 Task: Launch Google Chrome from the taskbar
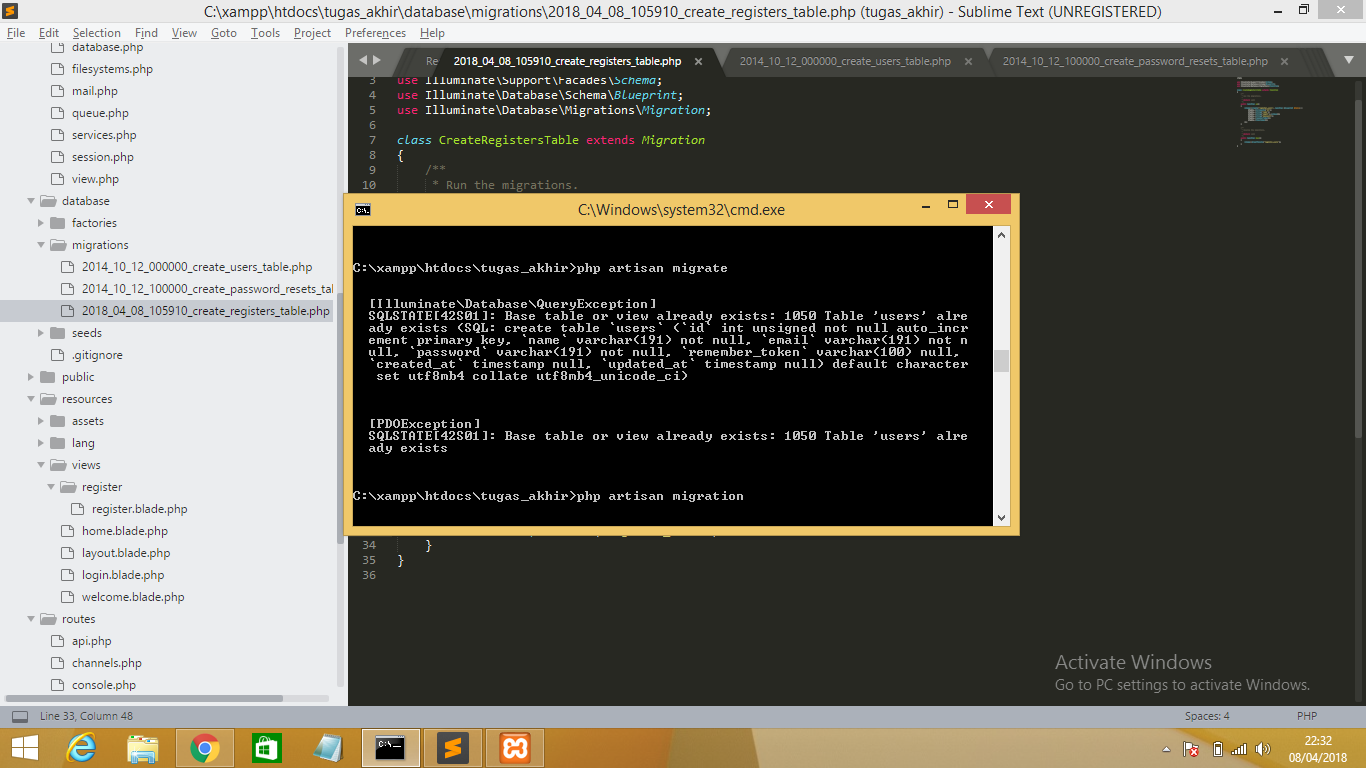205,748
